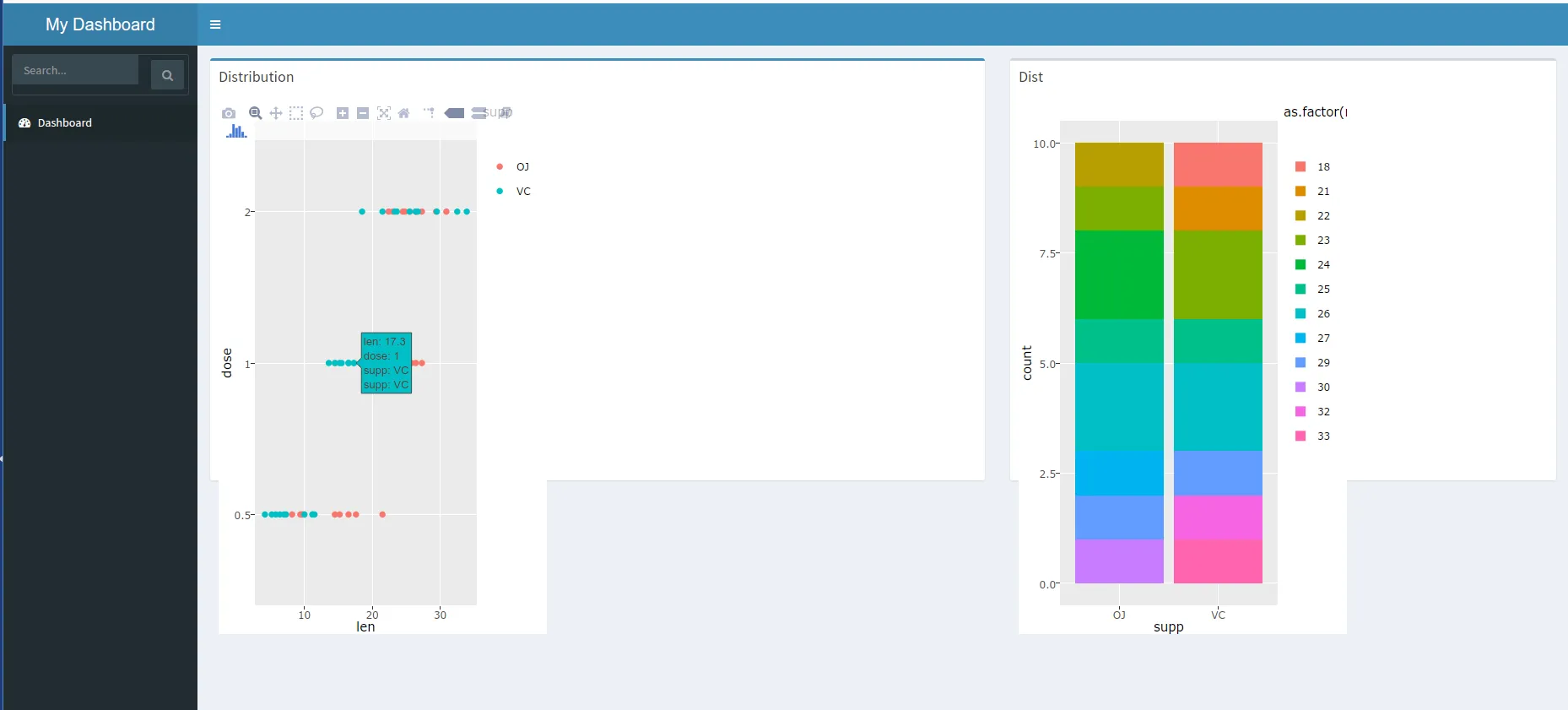Enable show closest data on hover

pos(454,113)
